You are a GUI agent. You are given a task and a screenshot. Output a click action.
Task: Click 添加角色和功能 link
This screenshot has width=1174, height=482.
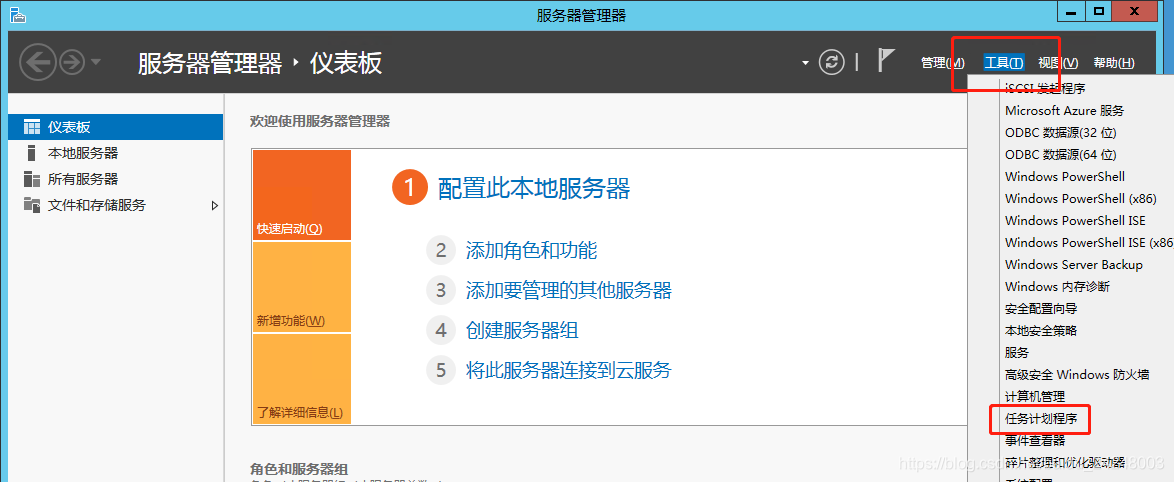(531, 250)
